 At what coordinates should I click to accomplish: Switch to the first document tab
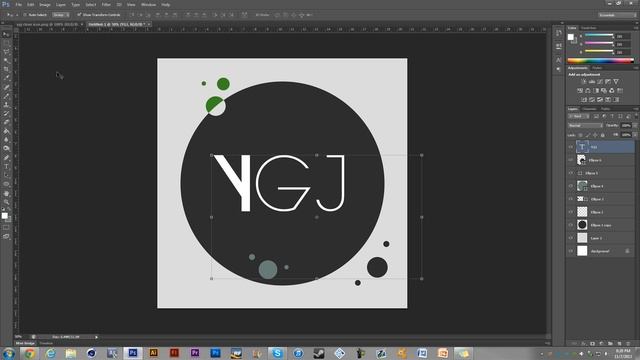tap(48, 24)
